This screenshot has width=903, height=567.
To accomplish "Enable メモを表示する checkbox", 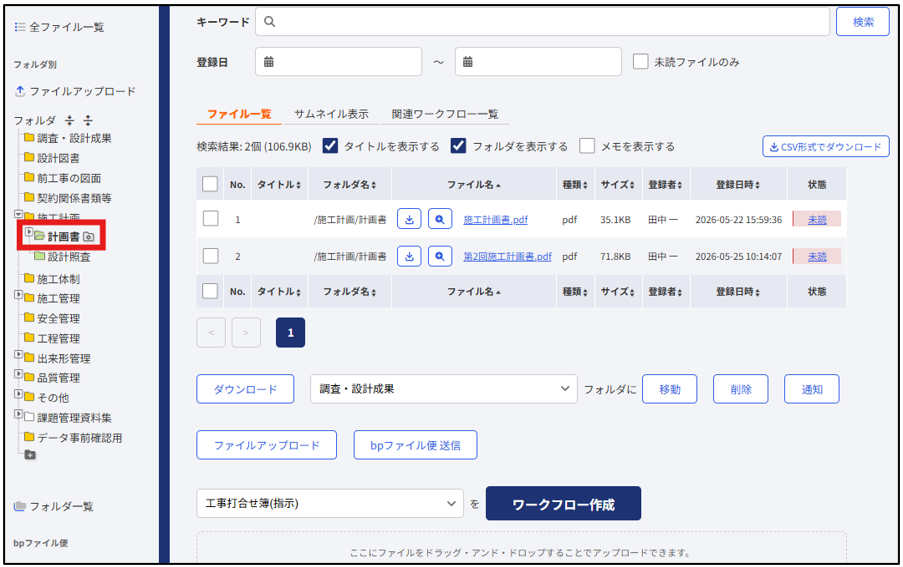I will click(587, 146).
